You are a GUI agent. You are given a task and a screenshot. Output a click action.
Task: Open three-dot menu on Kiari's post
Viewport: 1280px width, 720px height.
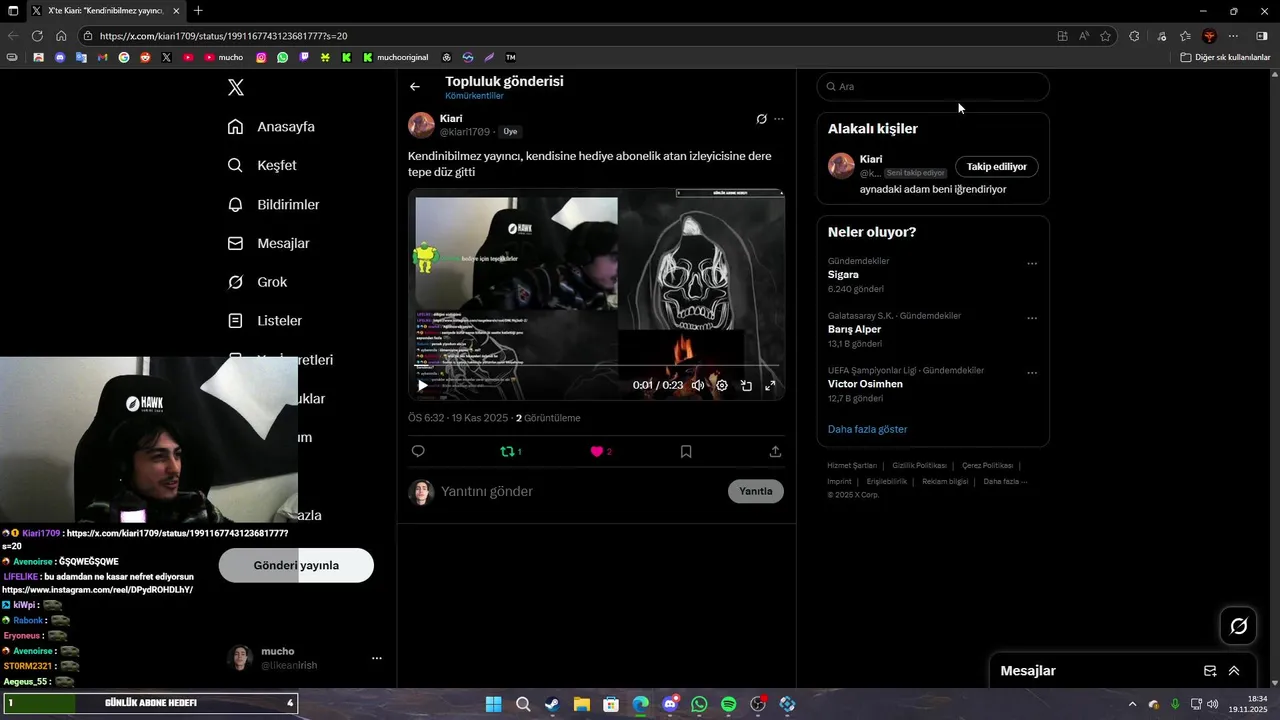coord(779,119)
